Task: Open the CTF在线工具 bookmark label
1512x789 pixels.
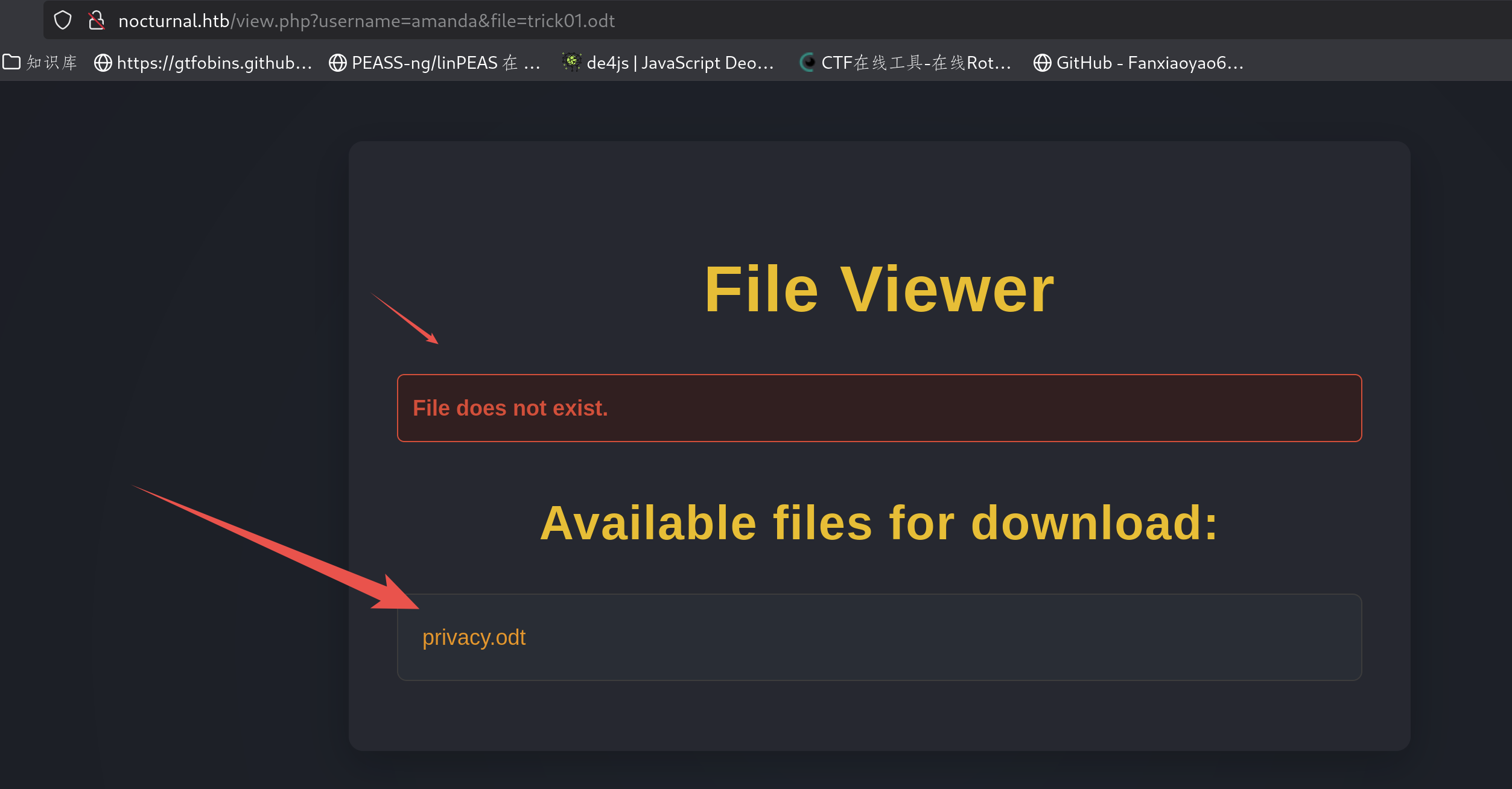Action: point(916,63)
